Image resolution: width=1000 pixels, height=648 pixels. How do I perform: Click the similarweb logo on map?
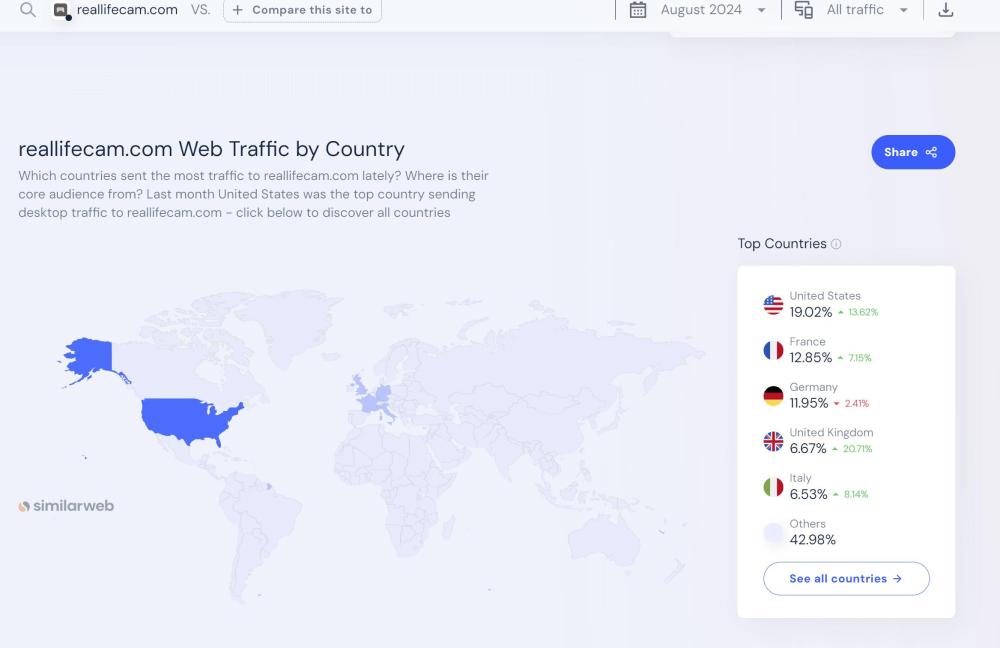[x=66, y=506]
